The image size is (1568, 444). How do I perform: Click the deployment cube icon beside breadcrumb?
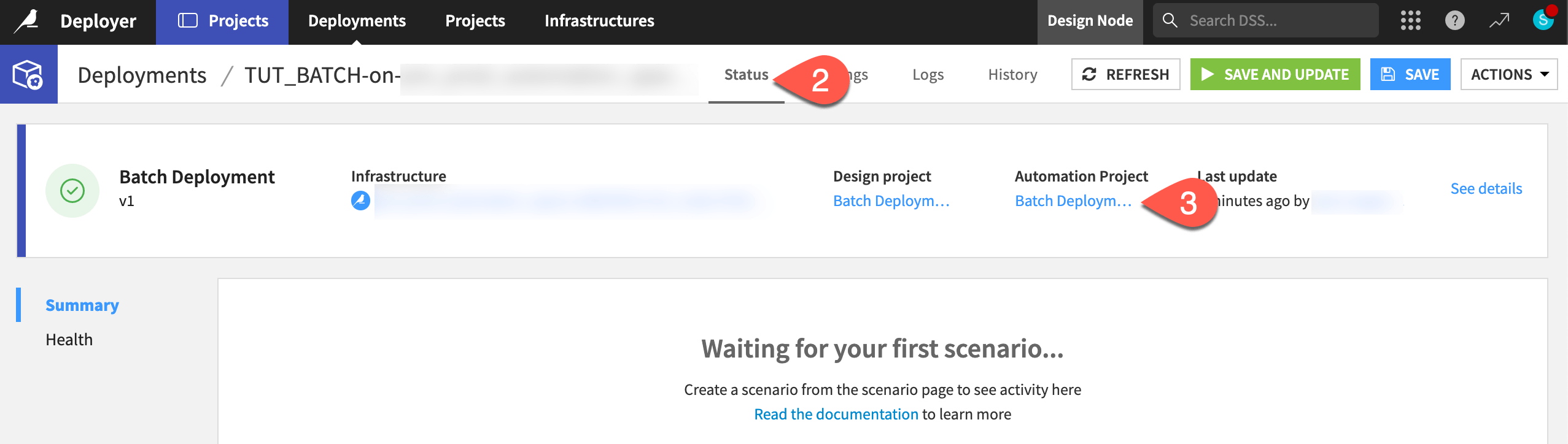[28, 74]
